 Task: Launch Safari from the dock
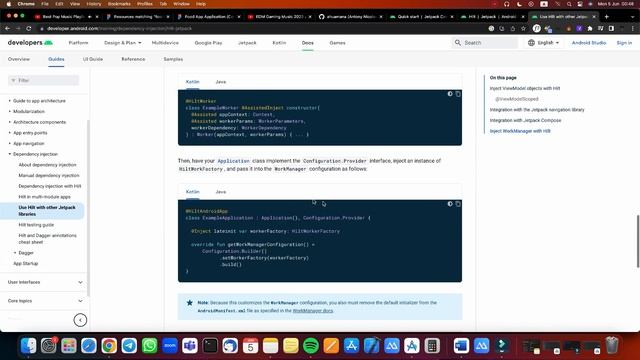point(89,346)
